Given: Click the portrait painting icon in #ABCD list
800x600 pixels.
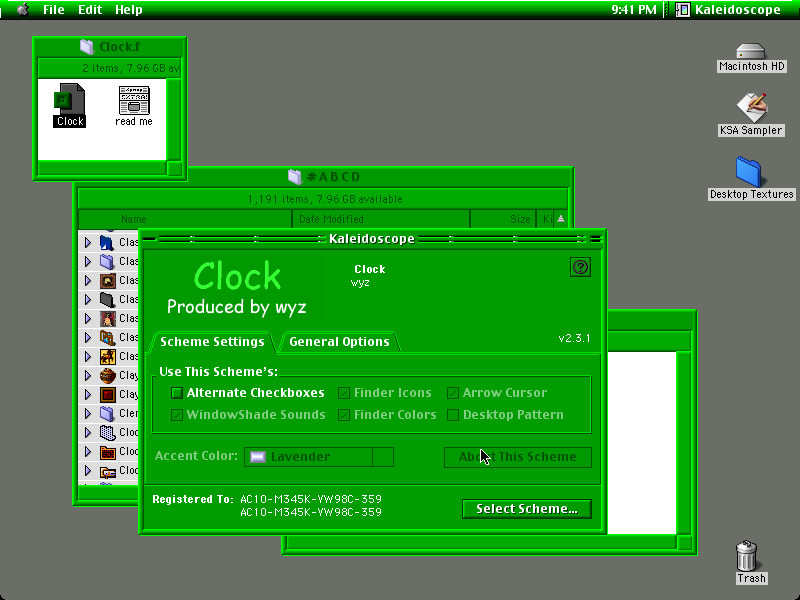Looking at the screenshot, I should (107, 318).
